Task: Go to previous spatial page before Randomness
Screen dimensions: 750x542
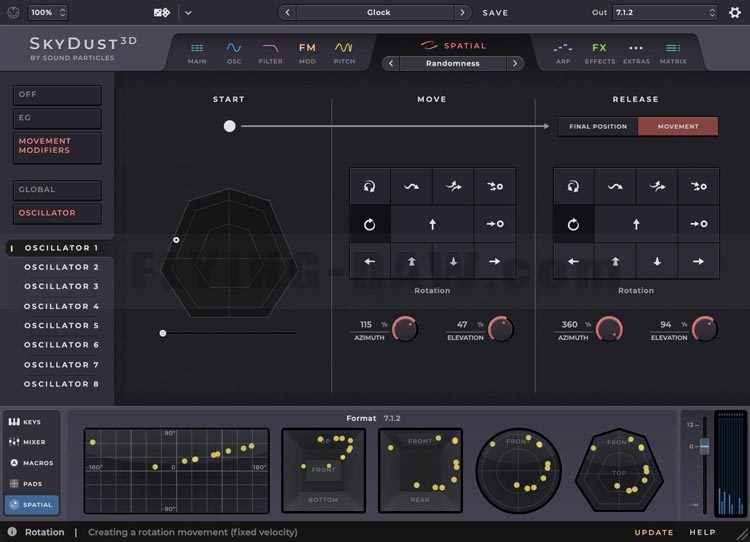Action: 391,63
